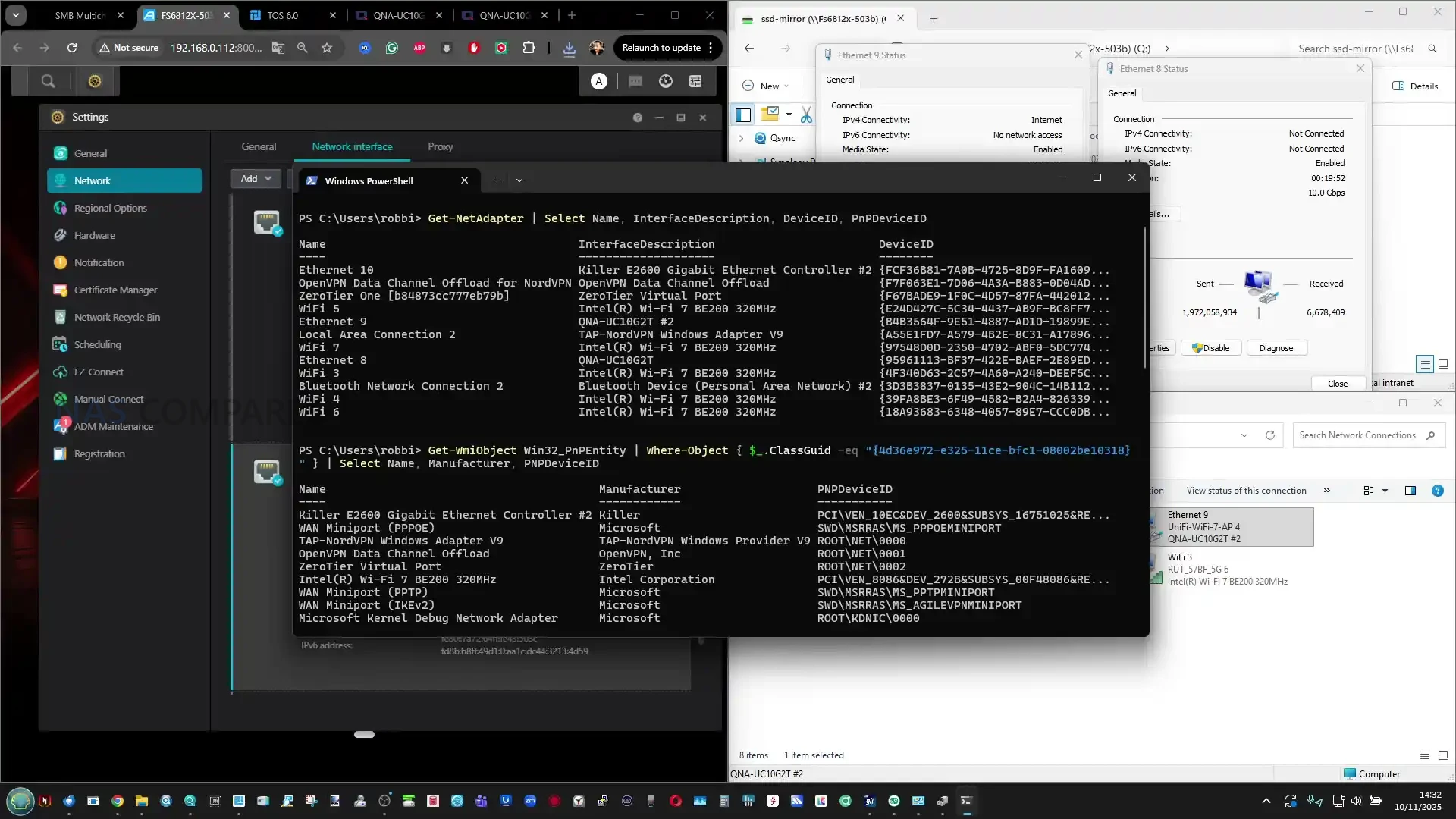Screen dimensions: 1456x819
Task: Switch to the TOS 6.0 browser tab
Action: point(283,15)
